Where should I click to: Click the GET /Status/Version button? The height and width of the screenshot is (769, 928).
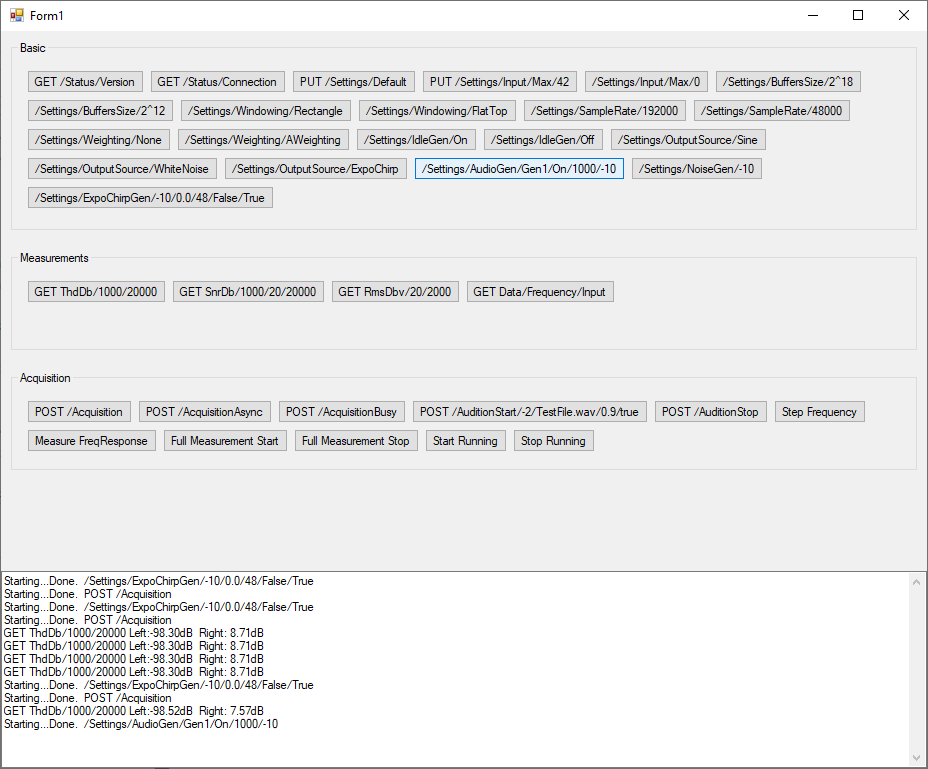85,82
